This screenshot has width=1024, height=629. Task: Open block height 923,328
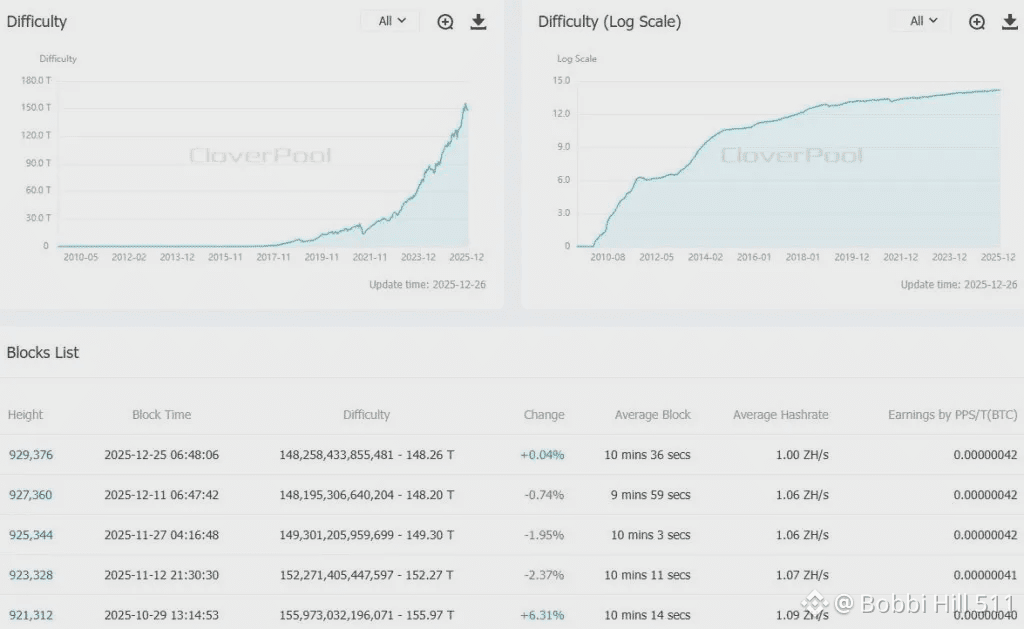pyautogui.click(x=31, y=575)
